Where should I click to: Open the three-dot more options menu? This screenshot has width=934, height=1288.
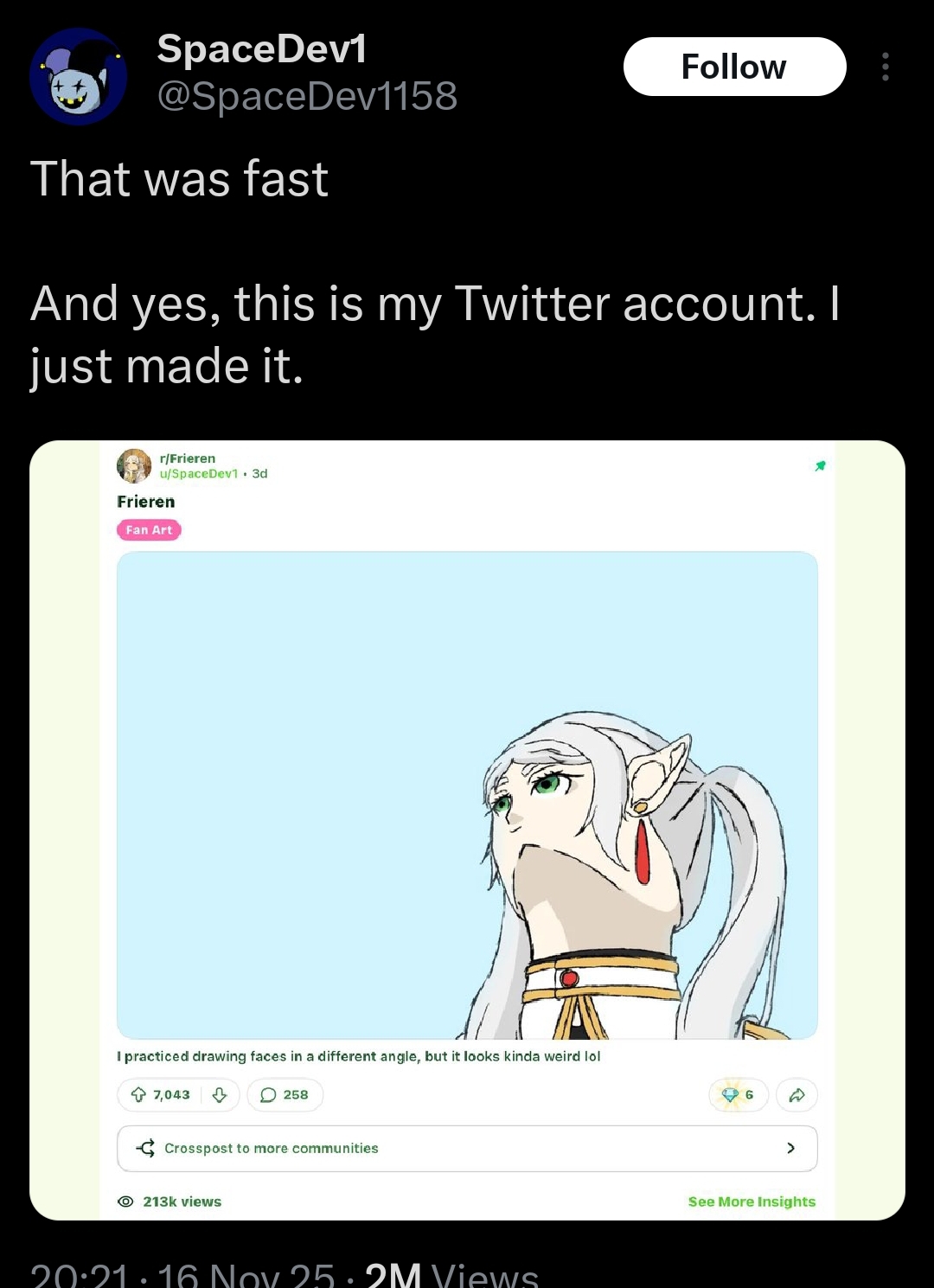[x=885, y=67]
